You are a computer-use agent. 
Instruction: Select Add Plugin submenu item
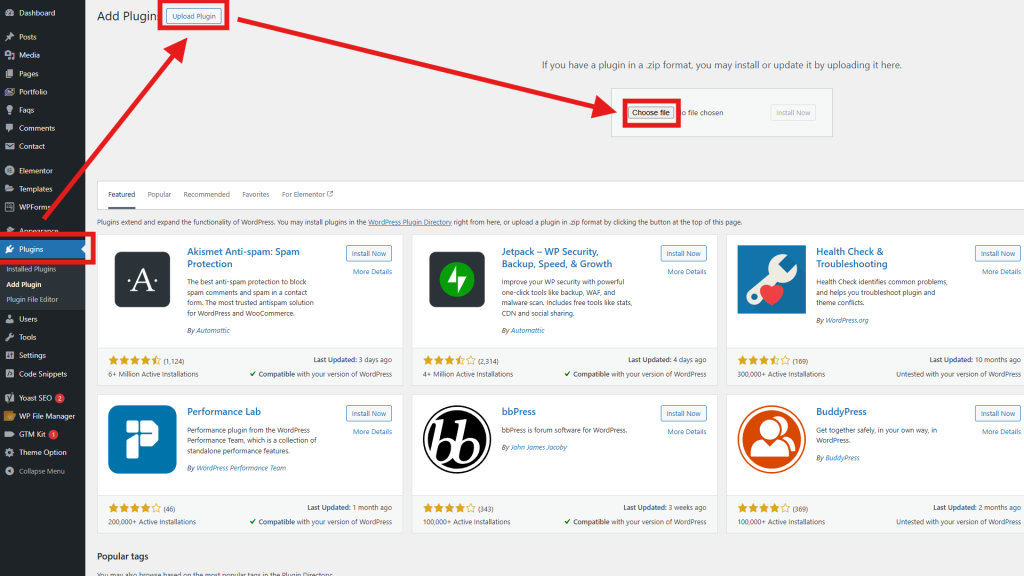(24, 285)
